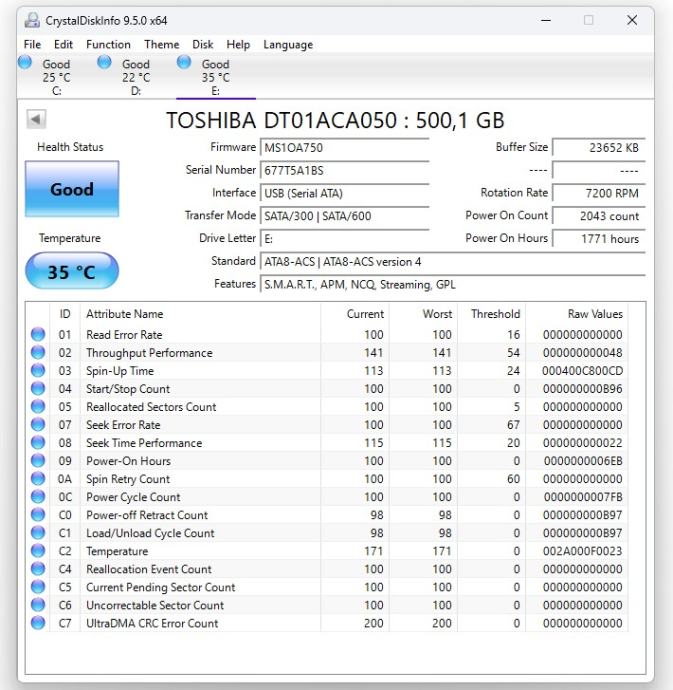Image resolution: width=673 pixels, height=690 pixels.
Task: Click status orb of Start/Stop Count row
Action: click(38, 389)
